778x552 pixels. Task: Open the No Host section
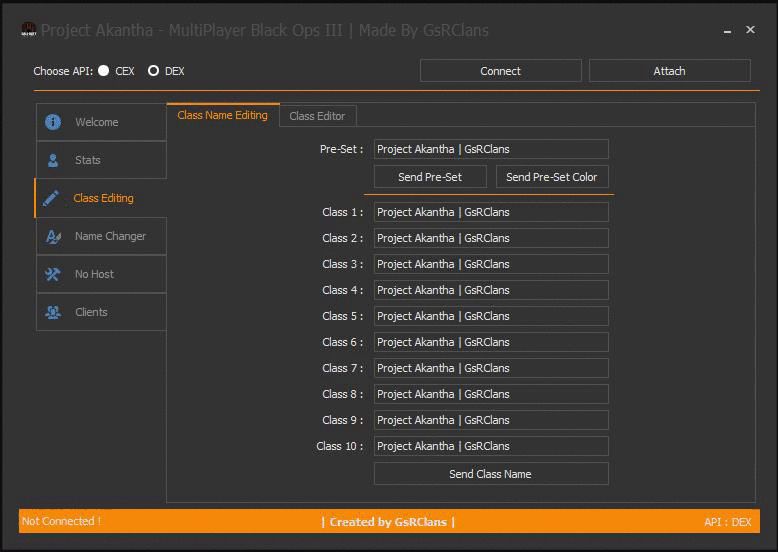[x=101, y=274]
